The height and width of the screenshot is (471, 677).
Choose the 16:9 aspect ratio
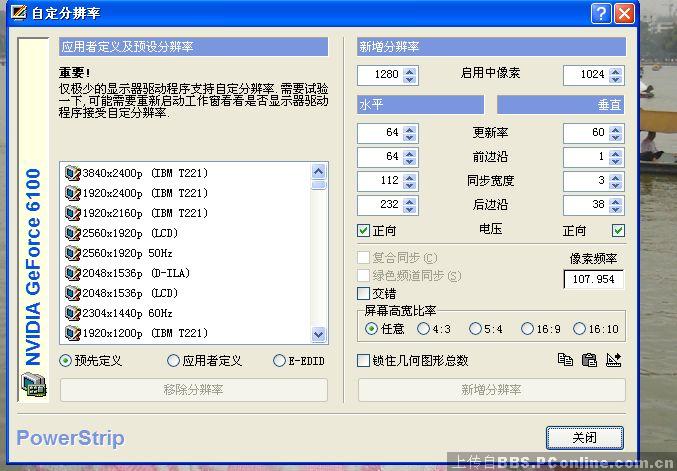pyautogui.click(x=527, y=329)
